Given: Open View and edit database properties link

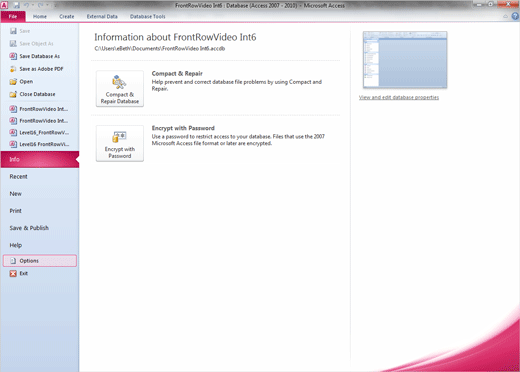Looking at the screenshot, I should (x=399, y=97).
